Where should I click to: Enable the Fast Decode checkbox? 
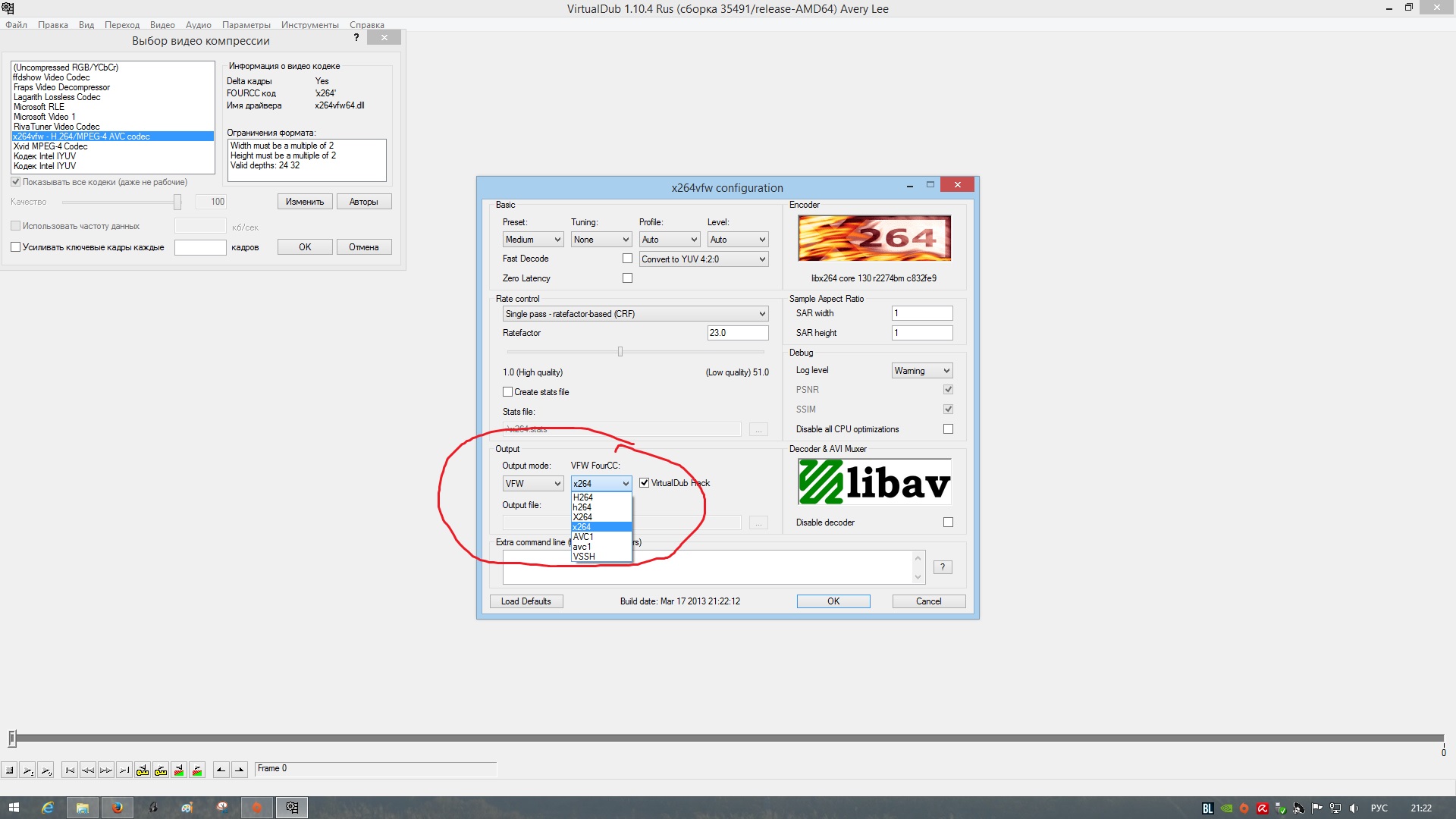click(627, 259)
